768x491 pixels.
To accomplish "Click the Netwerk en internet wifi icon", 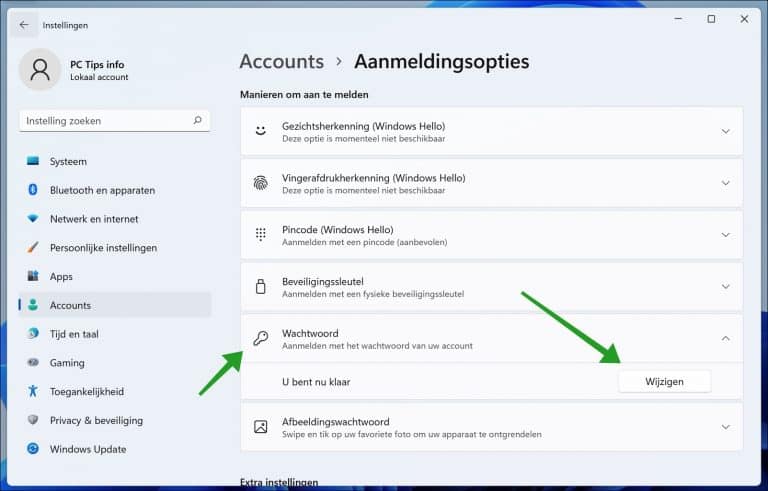I will [x=33, y=219].
